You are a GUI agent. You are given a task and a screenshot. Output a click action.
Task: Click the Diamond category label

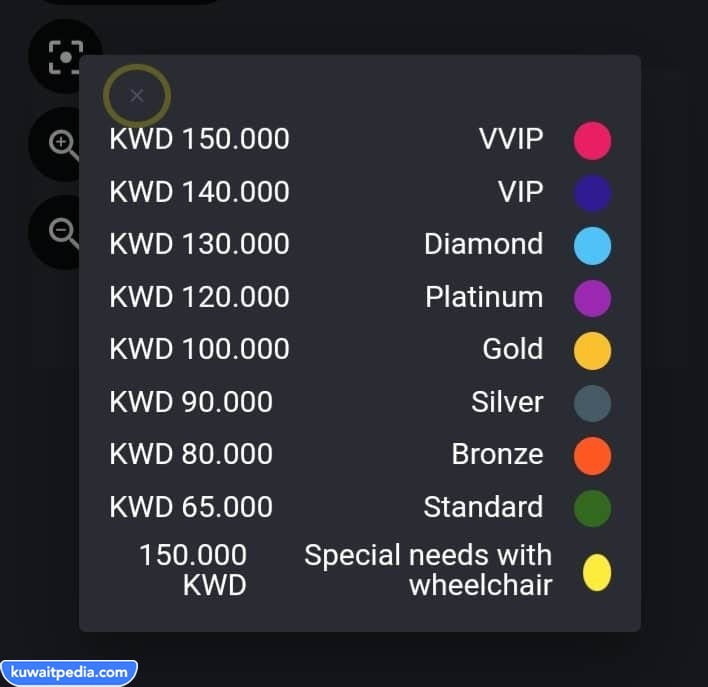click(483, 244)
